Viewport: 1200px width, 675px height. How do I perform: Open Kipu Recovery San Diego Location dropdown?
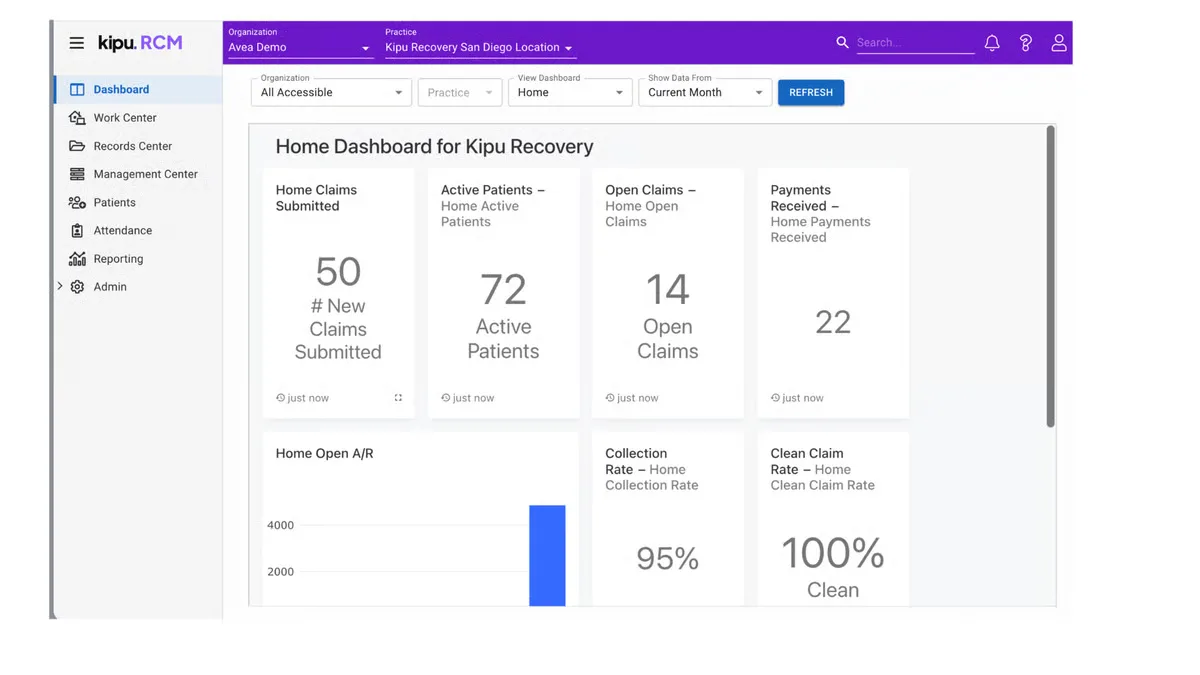pyautogui.click(x=480, y=47)
